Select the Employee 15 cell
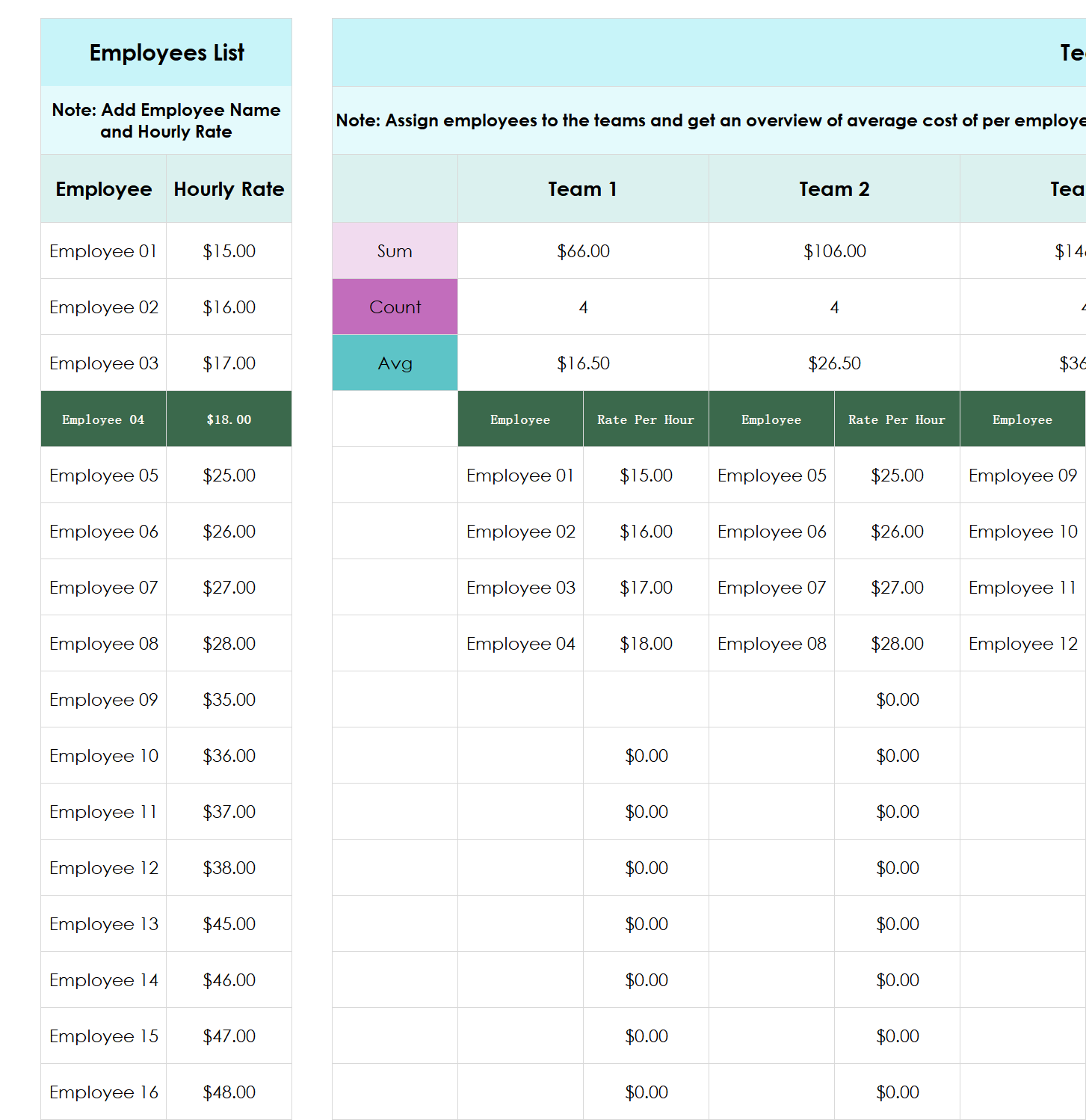 pos(103,1036)
